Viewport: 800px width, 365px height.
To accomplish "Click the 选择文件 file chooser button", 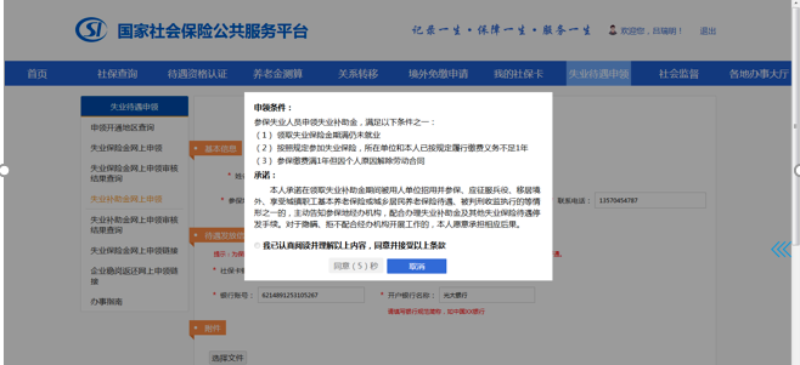I will pos(228,358).
